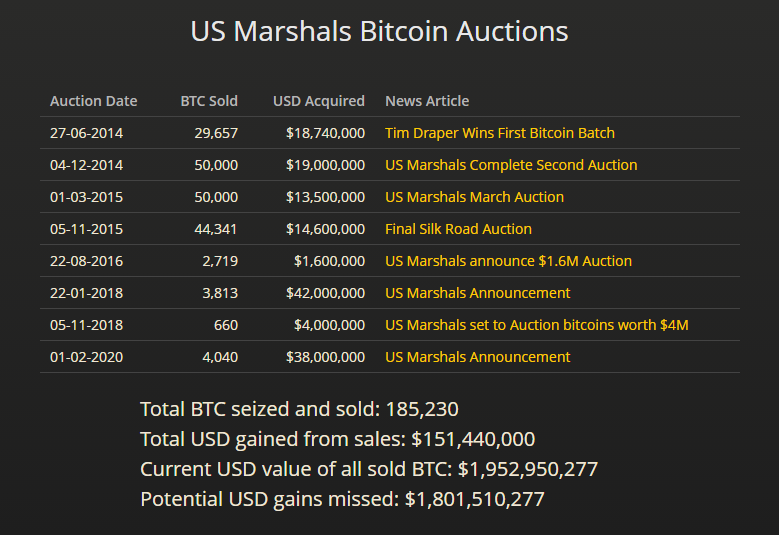Open the Final Silk Road Auction article
Image resolution: width=779 pixels, height=535 pixels.
tap(458, 229)
